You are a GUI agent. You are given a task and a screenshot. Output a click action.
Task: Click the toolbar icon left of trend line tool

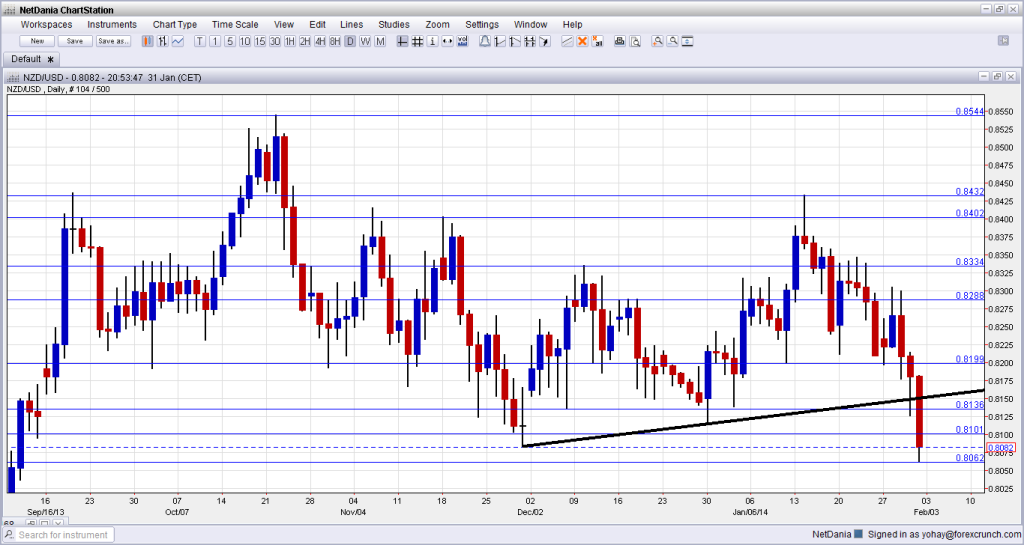tap(545, 41)
